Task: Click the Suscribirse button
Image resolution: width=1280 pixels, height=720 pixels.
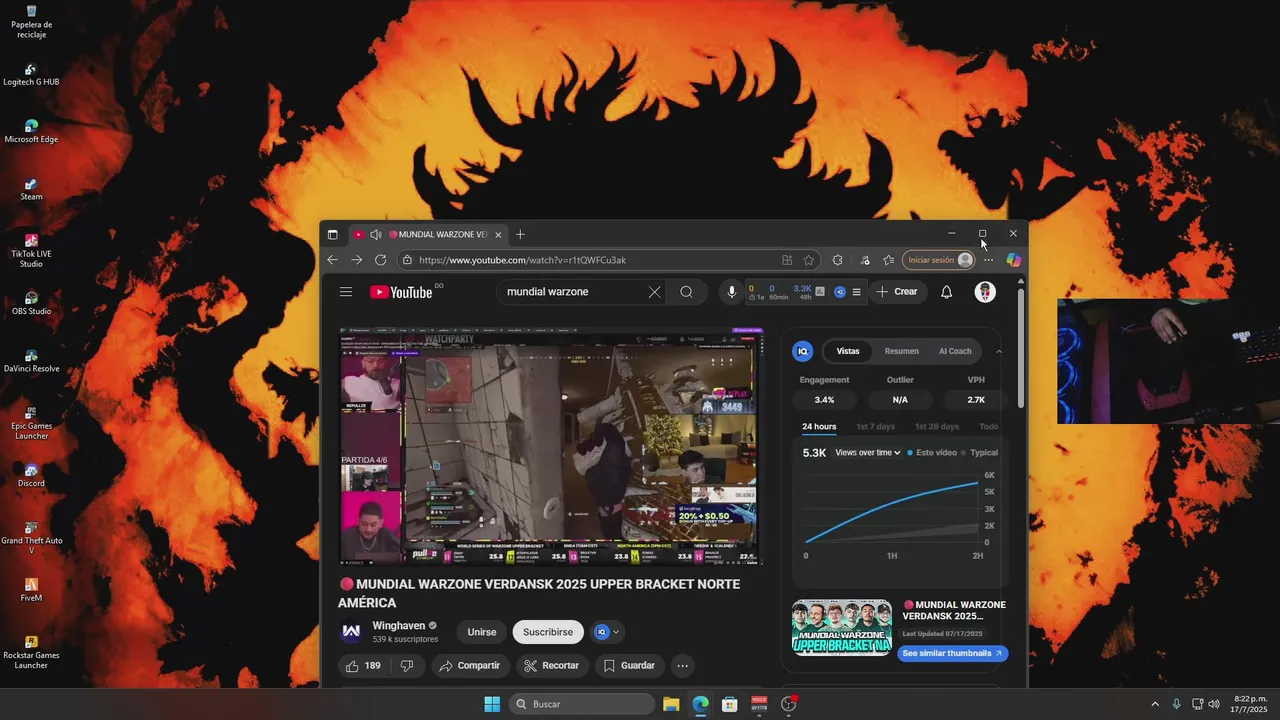Action: (548, 632)
